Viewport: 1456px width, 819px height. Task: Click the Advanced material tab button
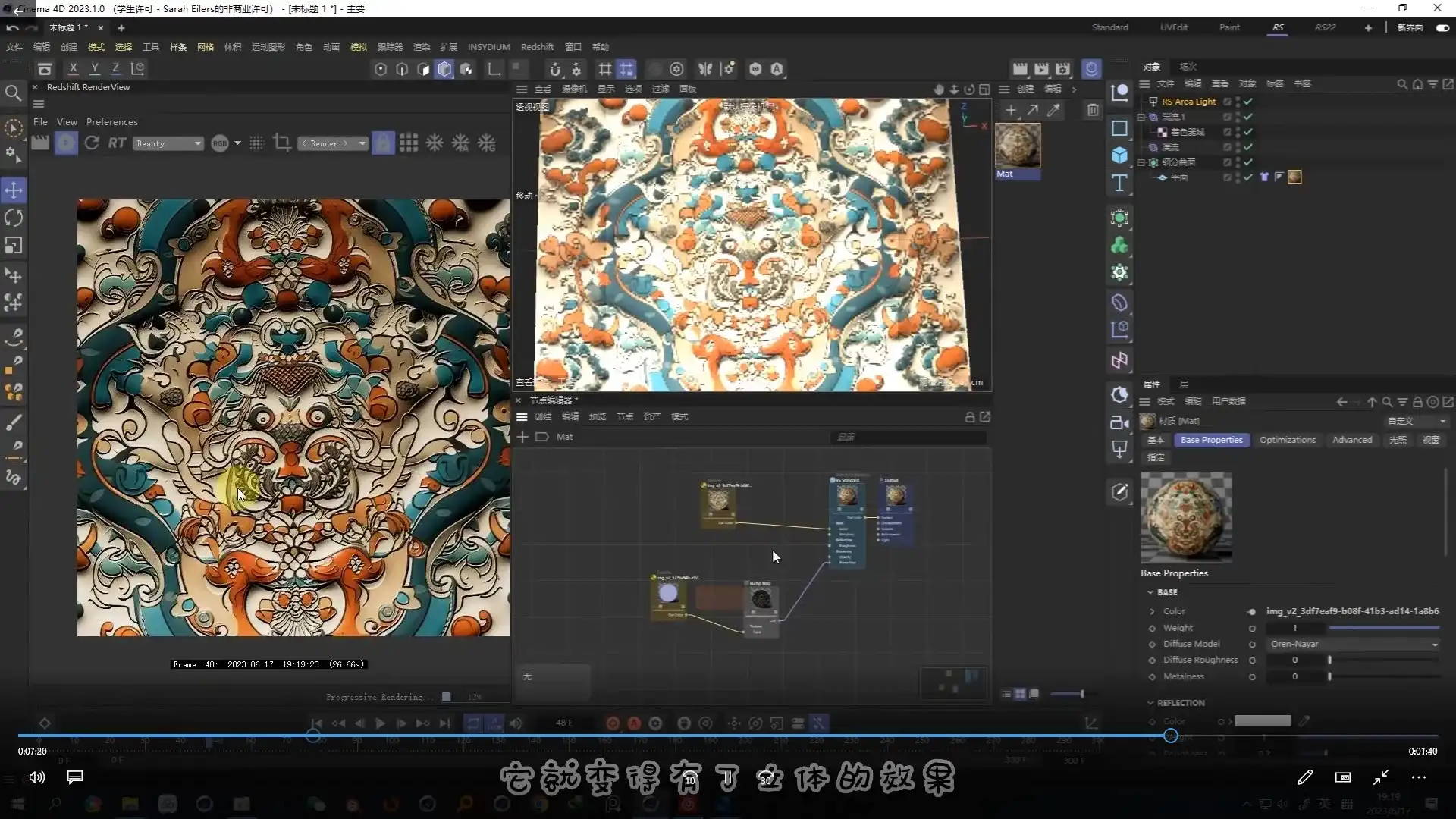pyautogui.click(x=1352, y=440)
